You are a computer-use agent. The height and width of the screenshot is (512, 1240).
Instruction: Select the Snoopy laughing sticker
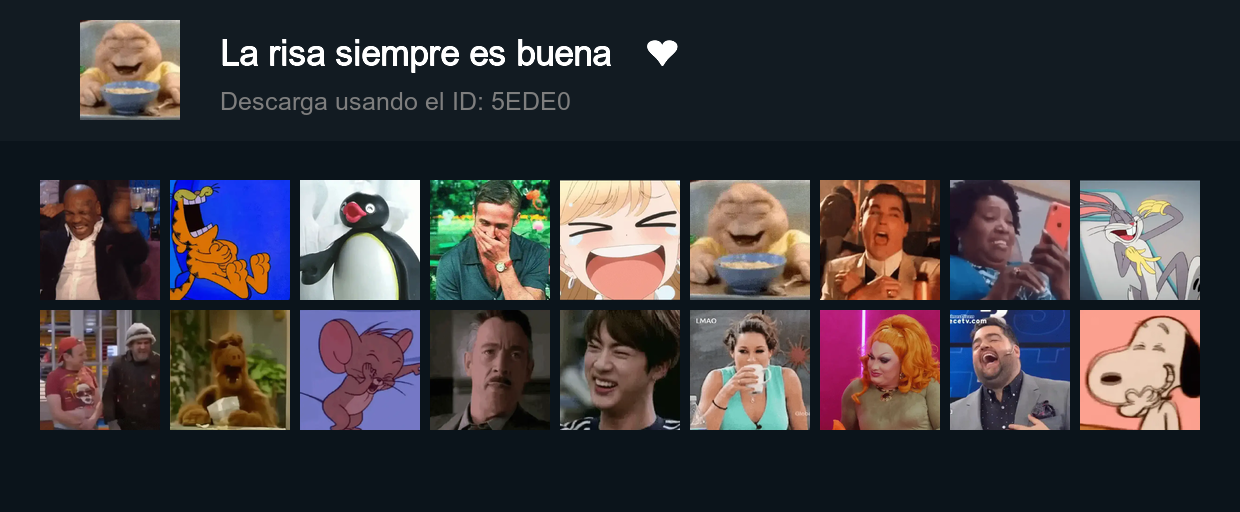pyautogui.click(x=1140, y=370)
